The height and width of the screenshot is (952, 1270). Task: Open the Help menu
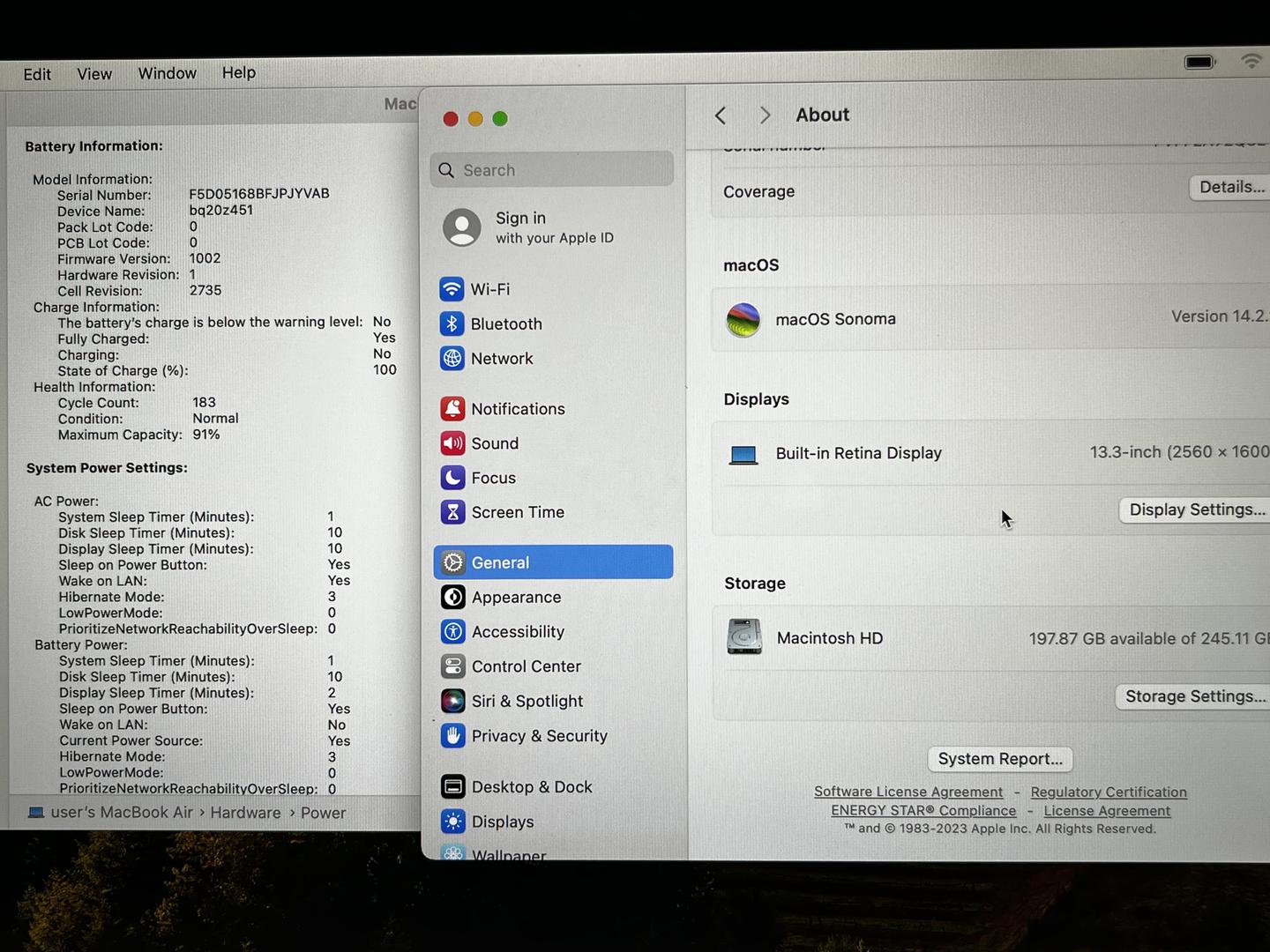click(x=239, y=72)
